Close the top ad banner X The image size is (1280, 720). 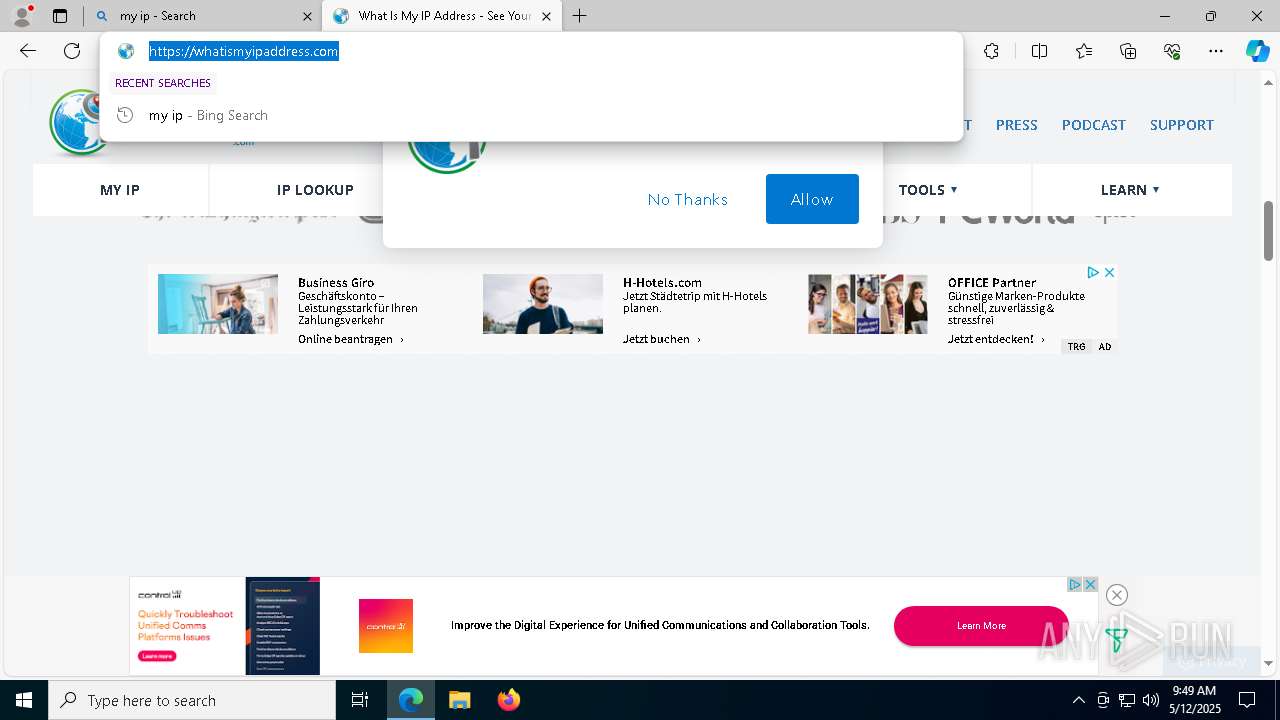point(1109,272)
